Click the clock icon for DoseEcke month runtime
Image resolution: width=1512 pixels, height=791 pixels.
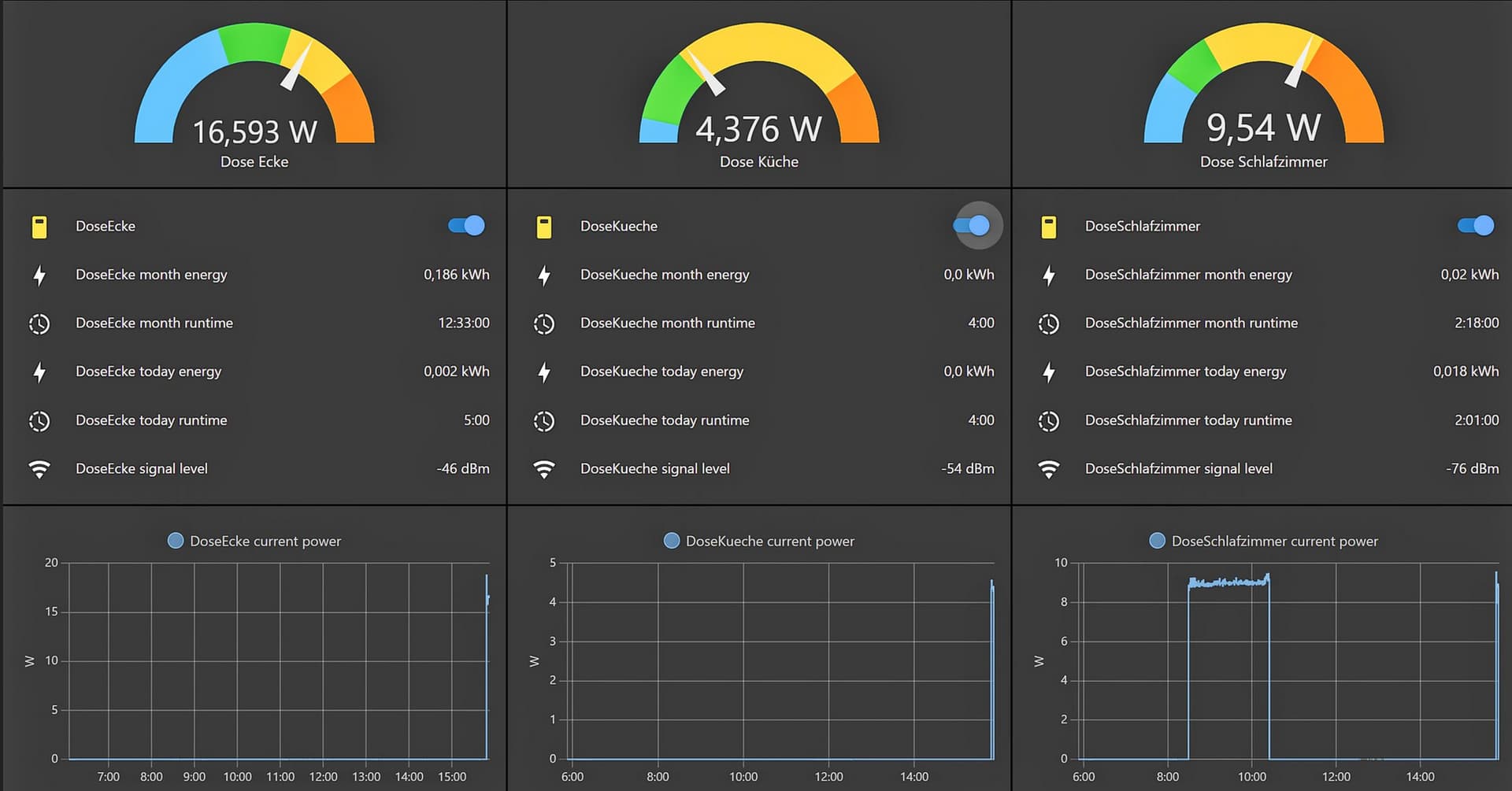[x=39, y=323]
